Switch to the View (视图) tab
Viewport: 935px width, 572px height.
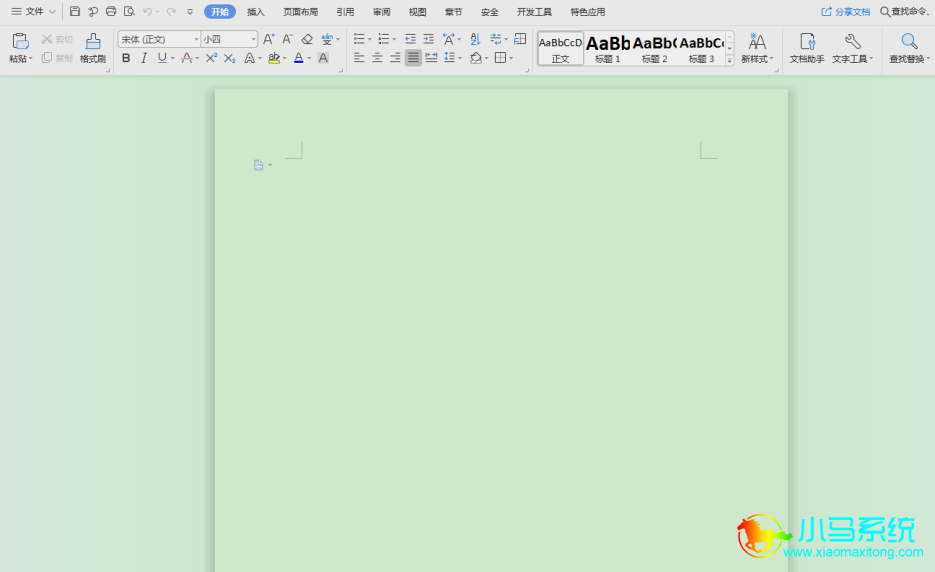tap(417, 12)
